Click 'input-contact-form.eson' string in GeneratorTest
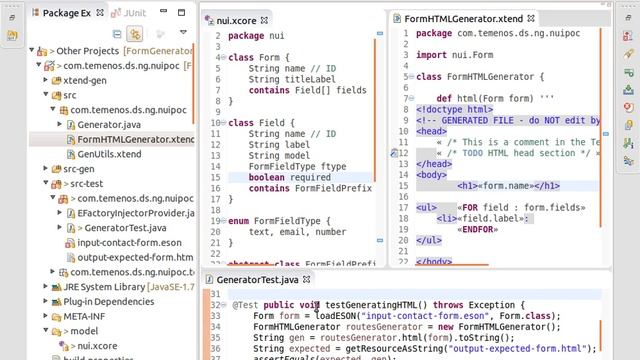 tap(425, 316)
